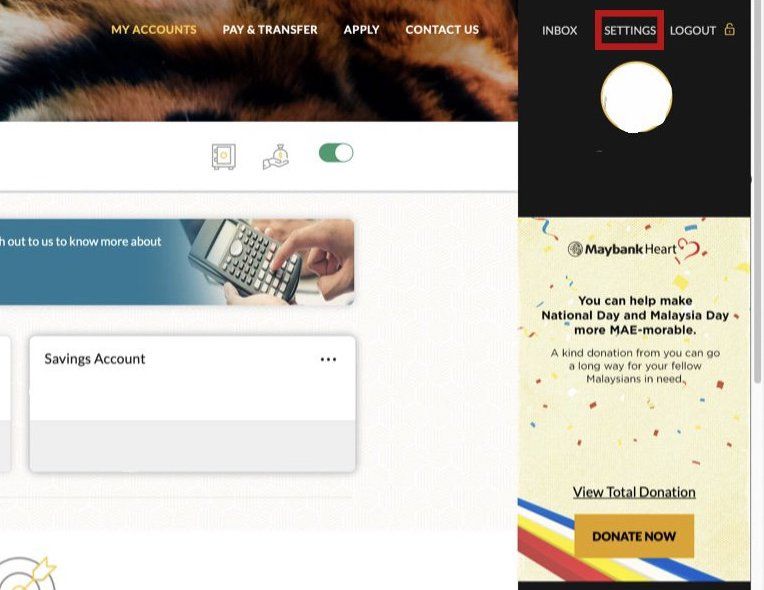Screen dimensions: 764x590
Task: Select the Apply menu item
Action: pos(361,30)
